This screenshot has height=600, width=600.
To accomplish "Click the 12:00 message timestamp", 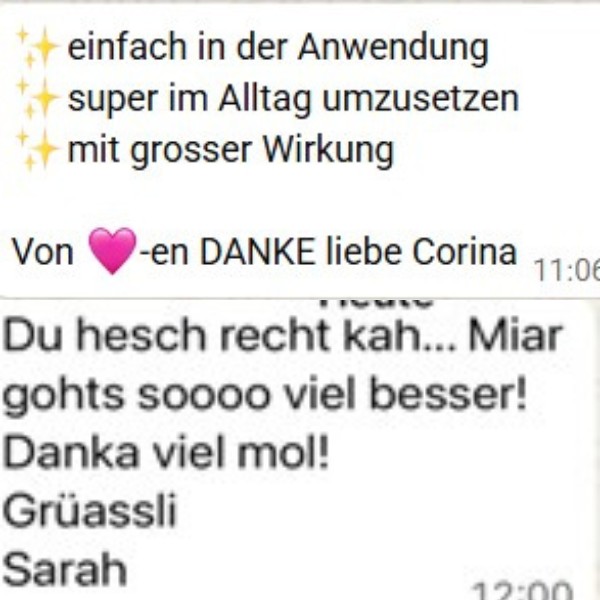I will click(x=522, y=590).
